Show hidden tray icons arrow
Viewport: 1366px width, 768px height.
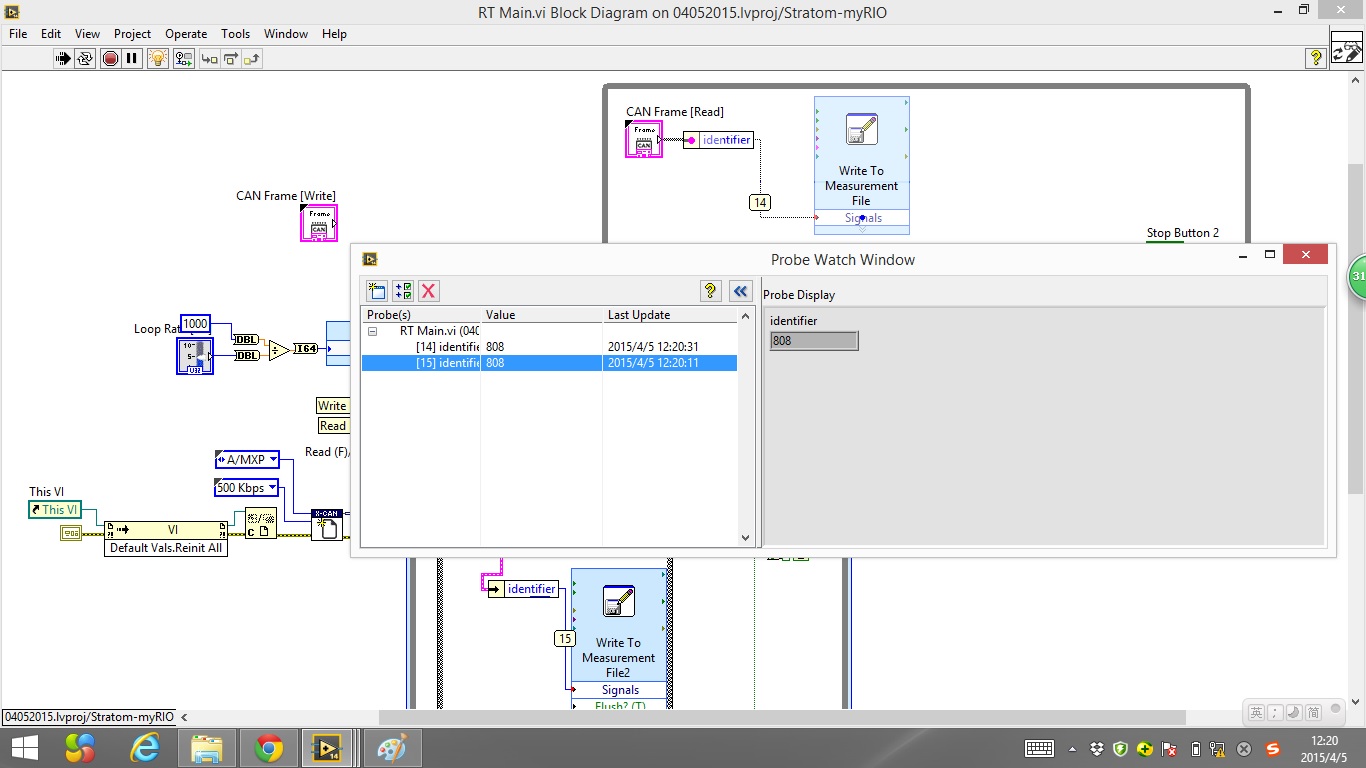pos(1073,749)
